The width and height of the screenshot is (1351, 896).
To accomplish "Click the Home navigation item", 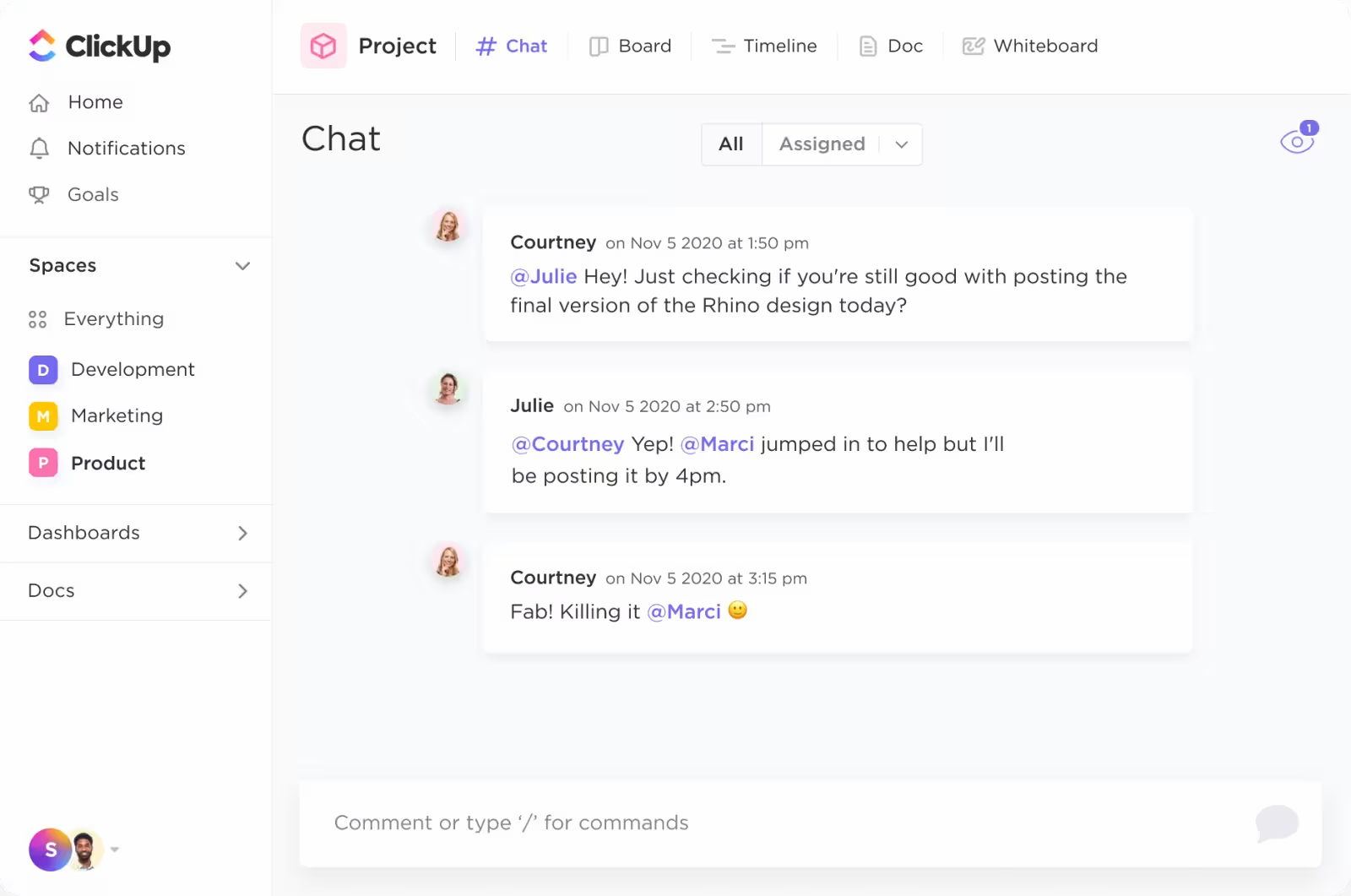I will coord(94,102).
